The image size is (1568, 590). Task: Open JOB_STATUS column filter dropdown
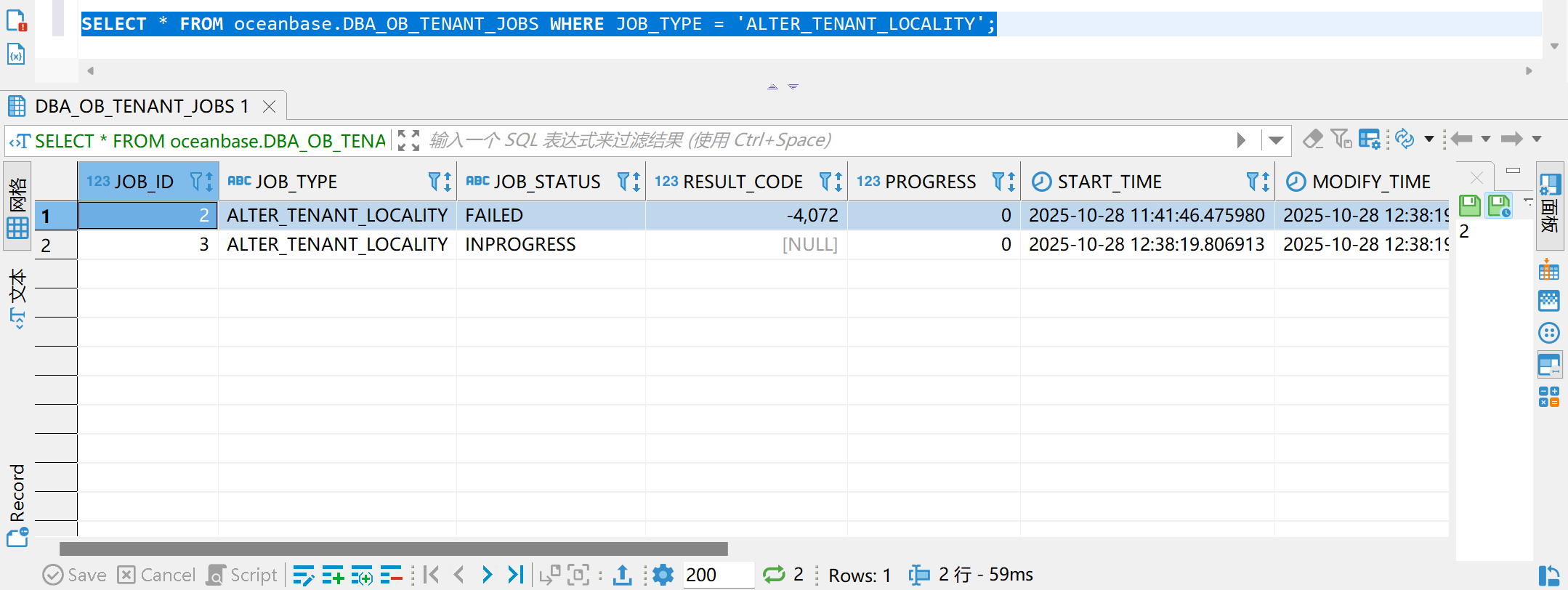(x=623, y=181)
